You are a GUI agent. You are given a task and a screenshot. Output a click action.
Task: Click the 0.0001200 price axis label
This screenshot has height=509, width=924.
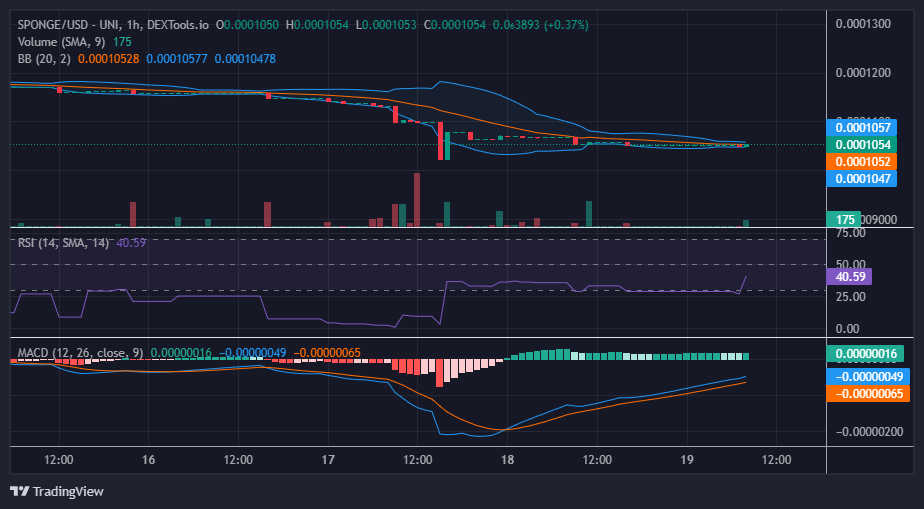(x=863, y=73)
